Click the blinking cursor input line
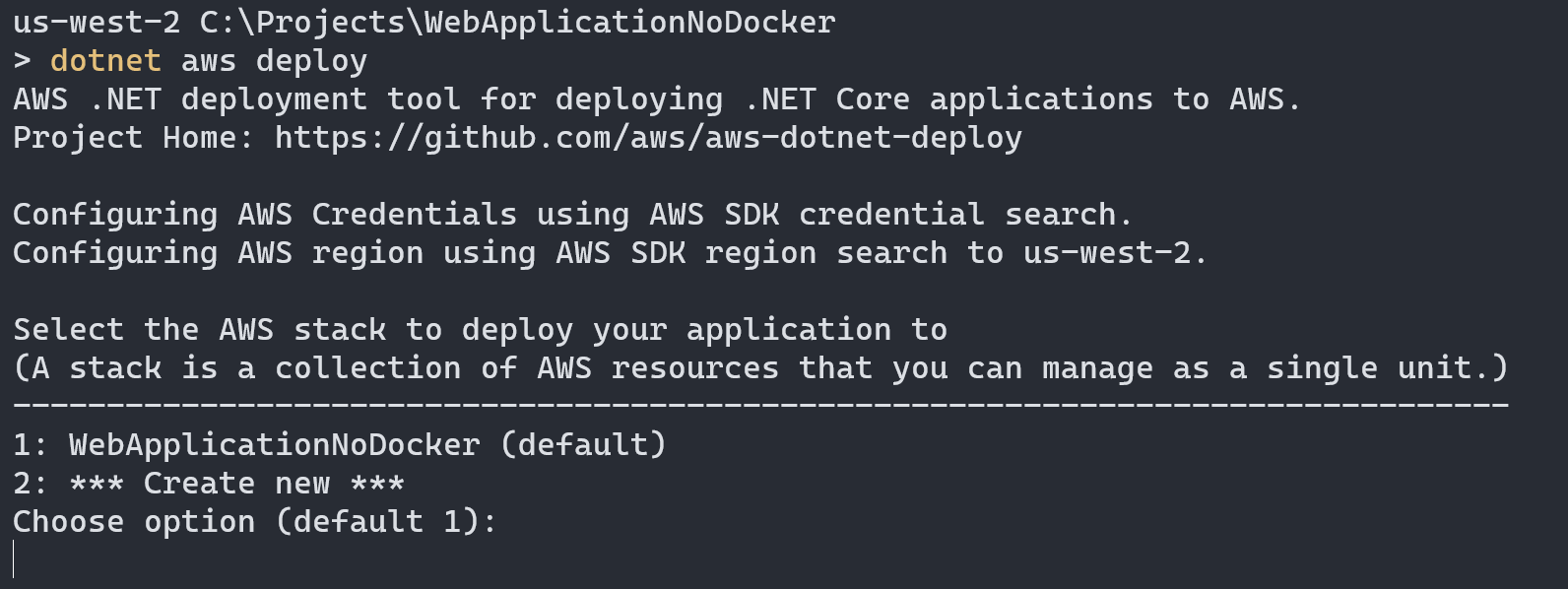This screenshot has height=589, width=1568. pos(14,559)
